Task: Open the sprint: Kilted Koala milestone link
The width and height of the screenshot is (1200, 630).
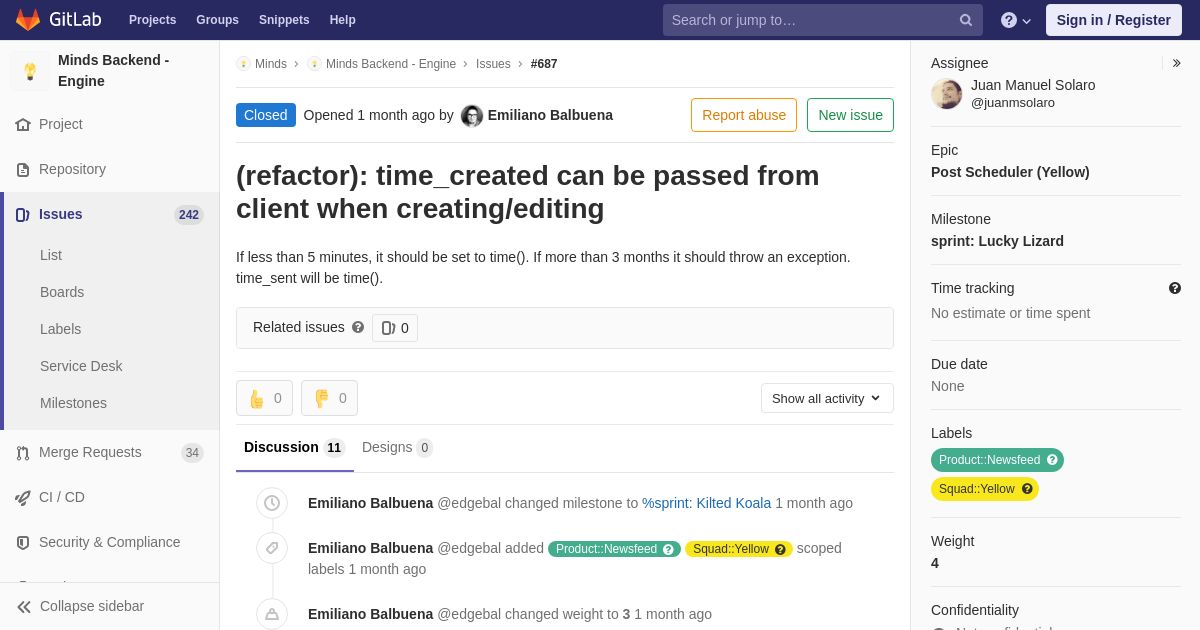Action: pyautogui.click(x=706, y=503)
